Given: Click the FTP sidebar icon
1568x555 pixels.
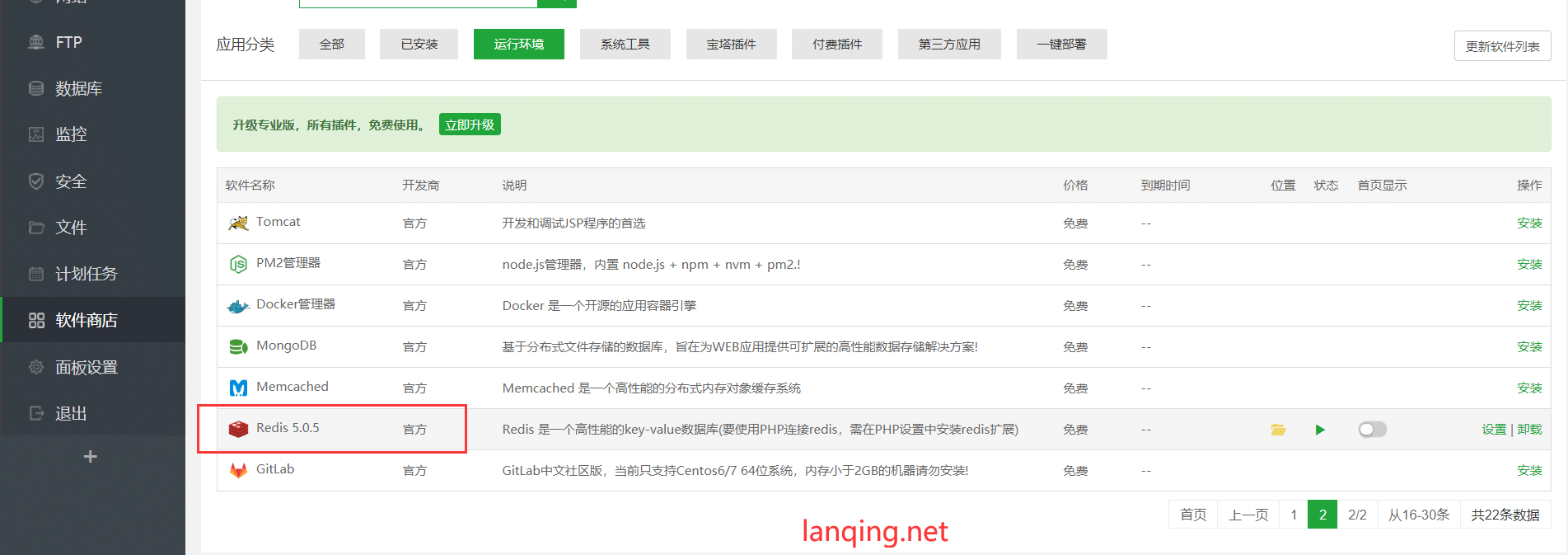Looking at the screenshot, I should pyautogui.click(x=36, y=42).
